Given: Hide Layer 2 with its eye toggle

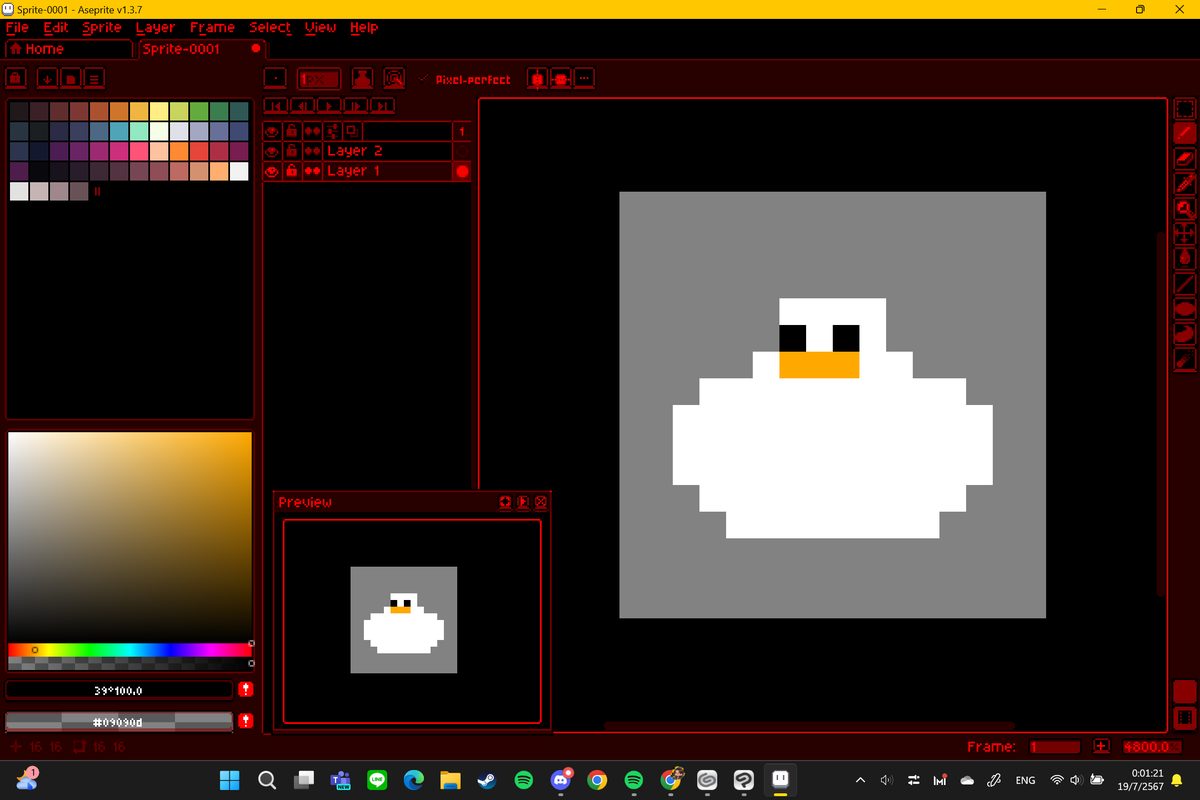Looking at the screenshot, I should pyautogui.click(x=271, y=150).
